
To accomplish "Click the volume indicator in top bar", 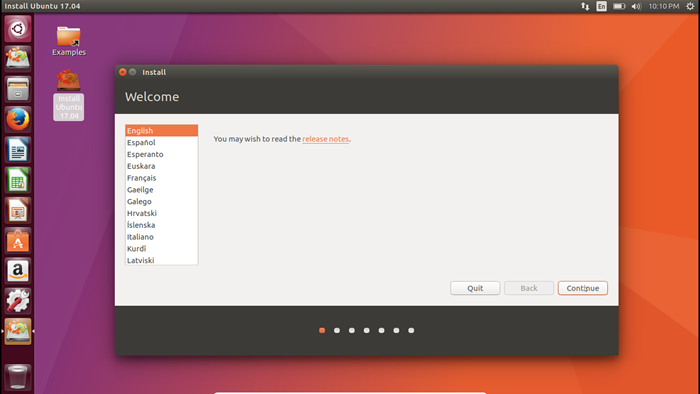I will click(636, 6).
